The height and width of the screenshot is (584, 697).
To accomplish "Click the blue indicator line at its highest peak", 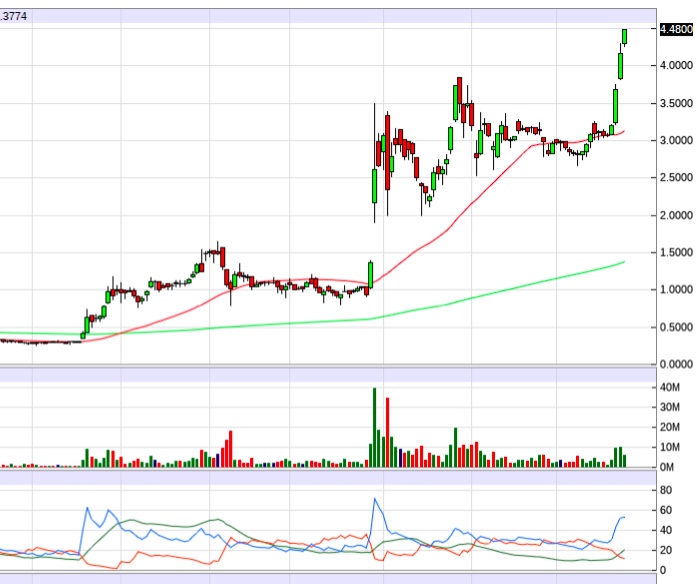I will tap(376, 499).
